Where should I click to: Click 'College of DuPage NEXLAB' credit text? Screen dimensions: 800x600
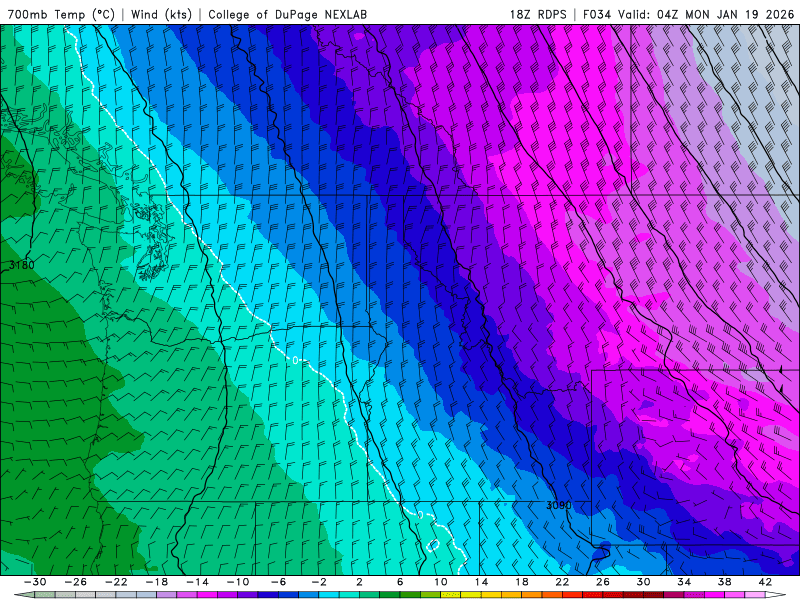coord(288,15)
